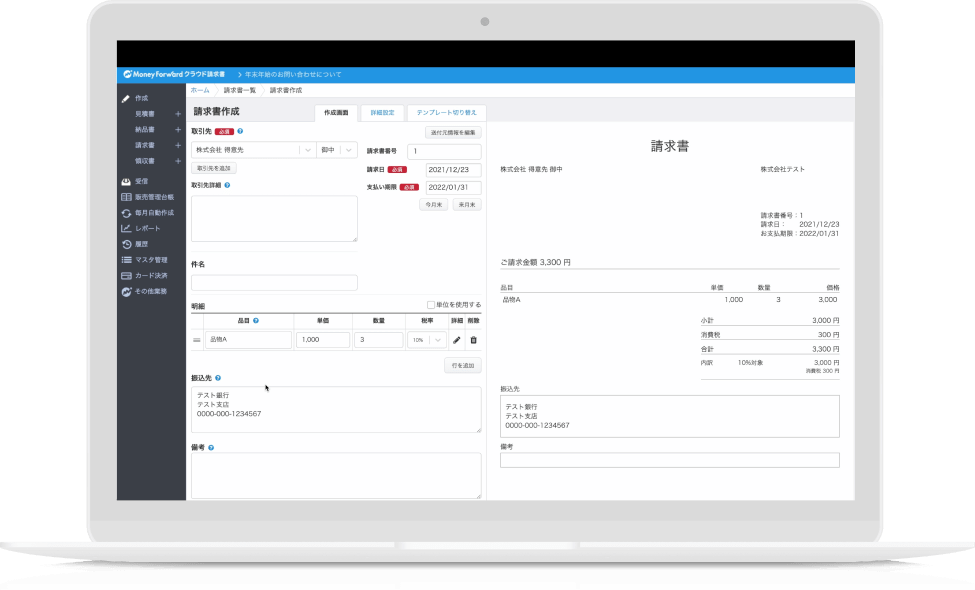Click the pencil icon beside 作成
This screenshot has width=975, height=590.
(126, 98)
